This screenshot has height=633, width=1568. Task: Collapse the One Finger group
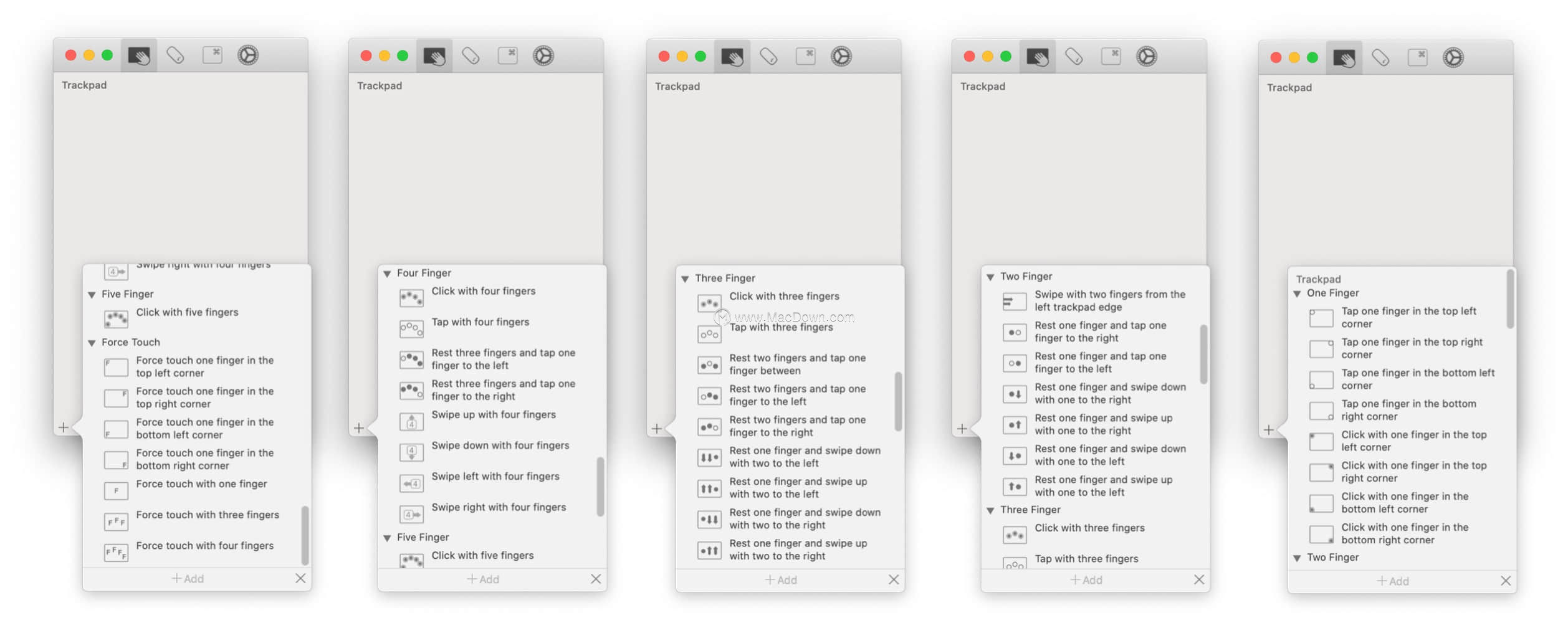[1297, 294]
